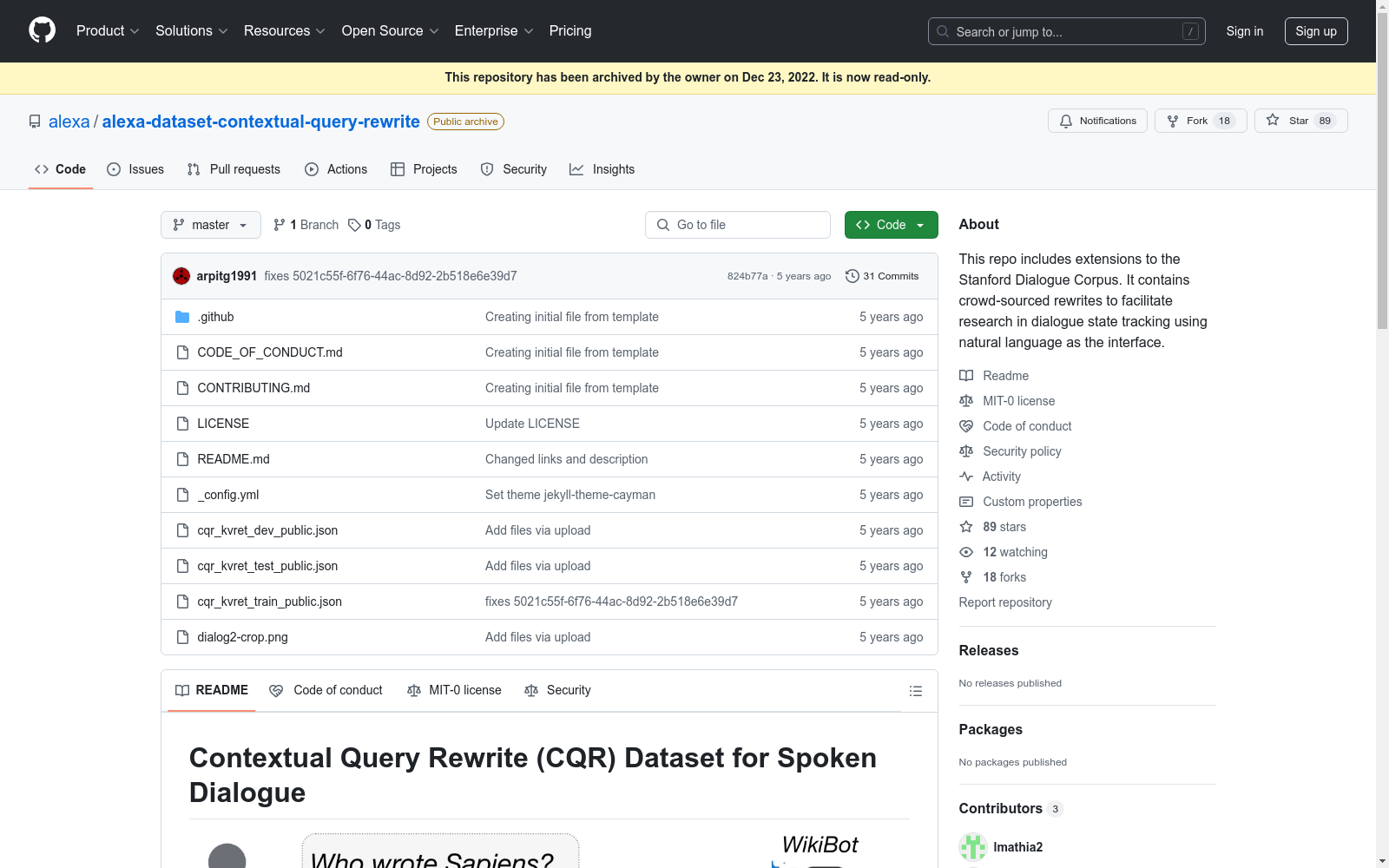Image resolution: width=1389 pixels, height=868 pixels.
Task: Click the repository icon beside alexa
Action: point(35,122)
